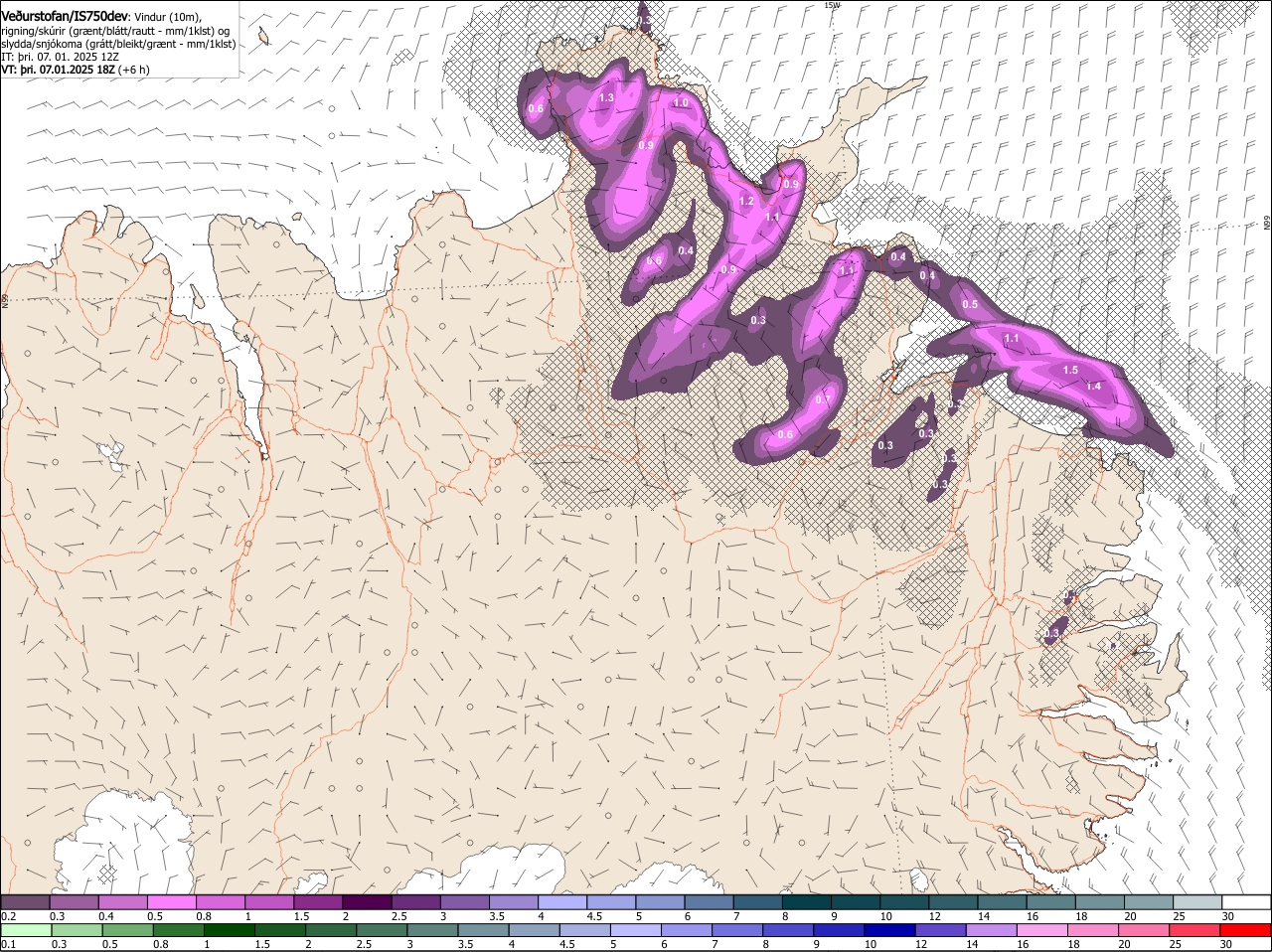
Task: Click the darkest green lower swatch labeled 1
Action: (x=229, y=931)
